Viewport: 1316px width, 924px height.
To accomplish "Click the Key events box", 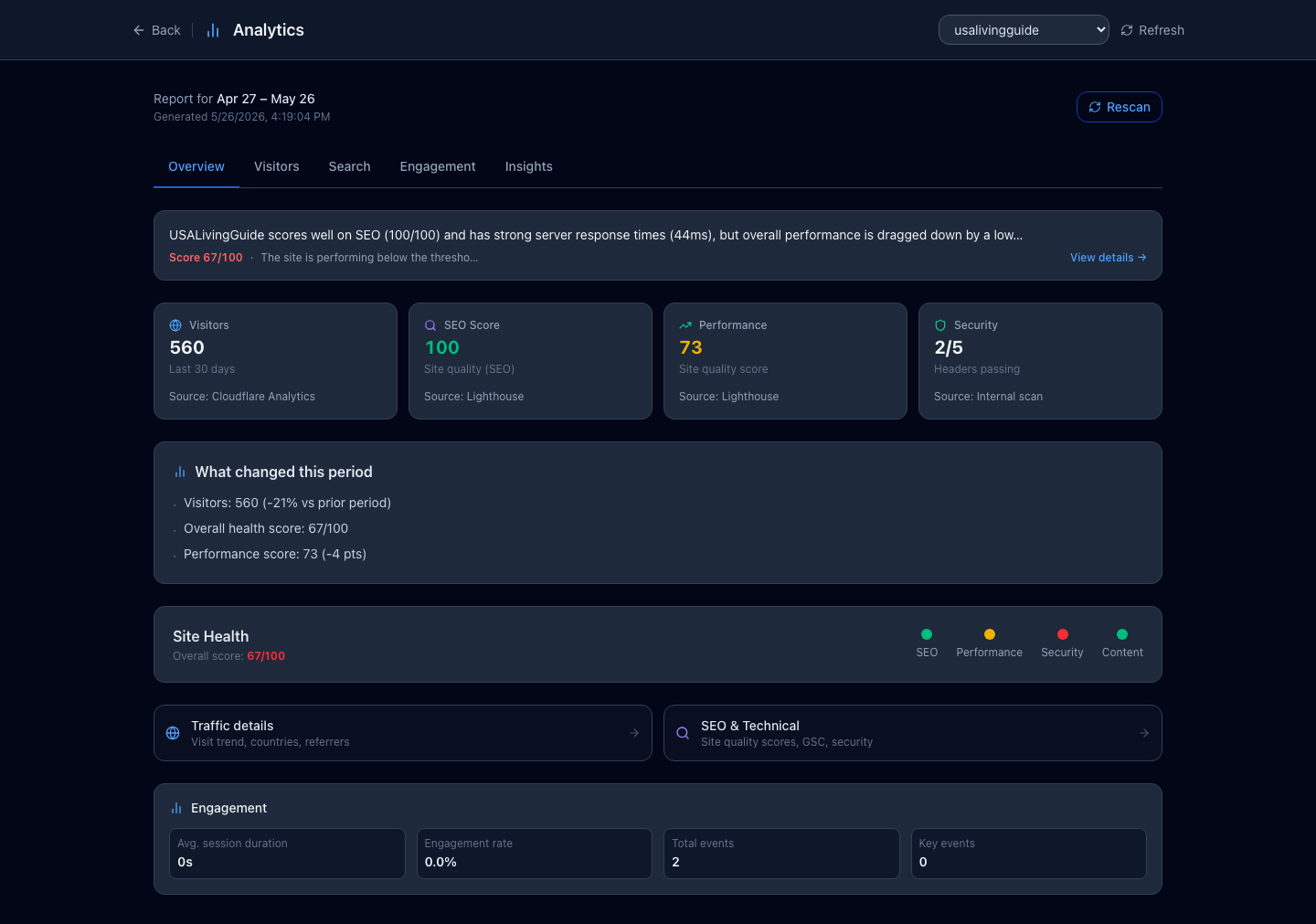I will point(1029,854).
